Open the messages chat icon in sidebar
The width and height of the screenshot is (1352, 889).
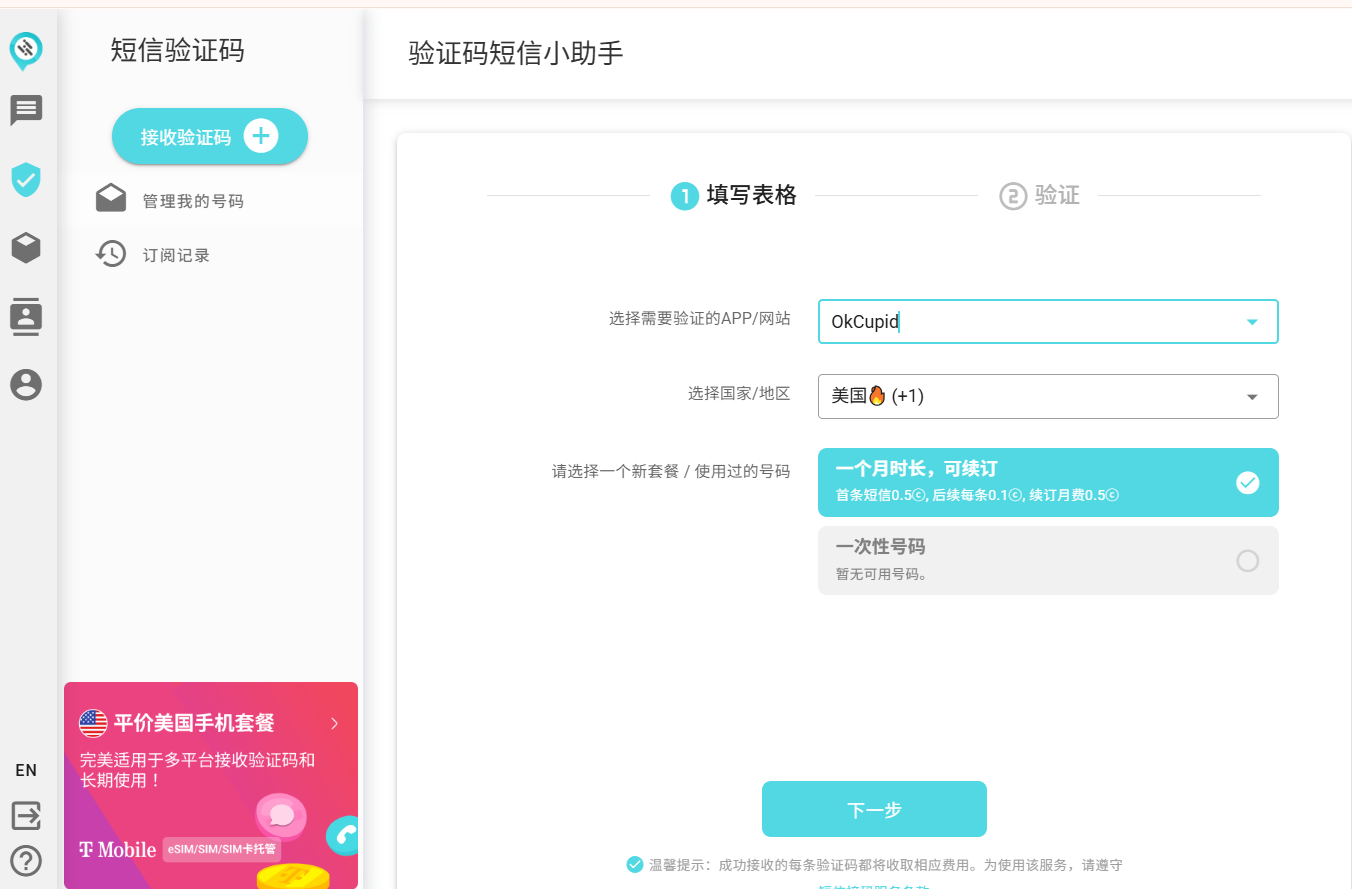click(26, 111)
